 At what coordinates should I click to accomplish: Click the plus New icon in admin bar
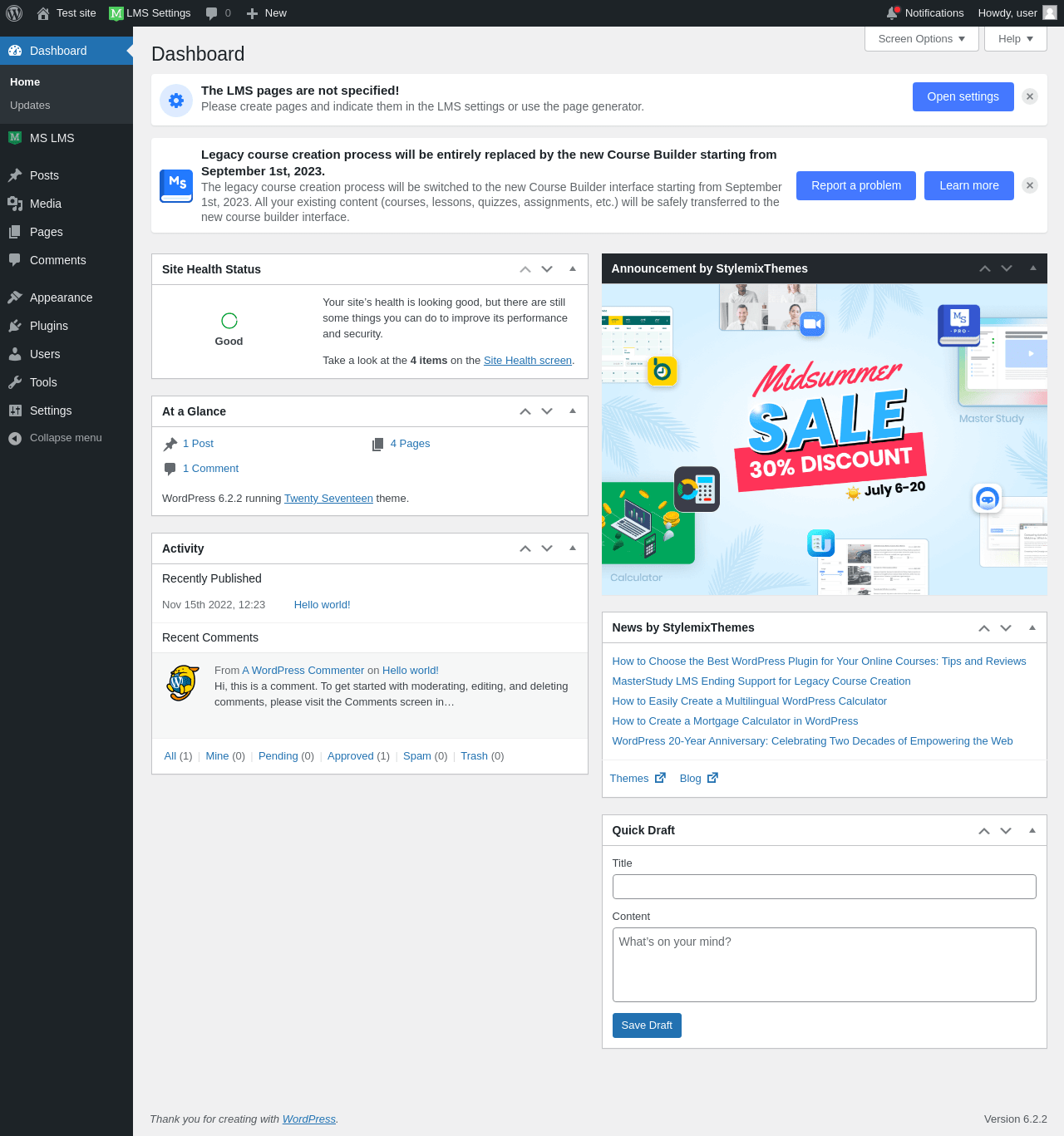tap(252, 13)
